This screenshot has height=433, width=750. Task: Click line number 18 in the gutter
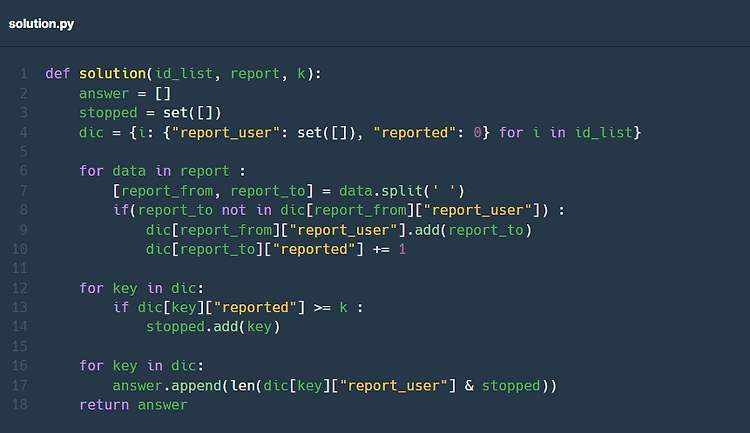(20, 405)
